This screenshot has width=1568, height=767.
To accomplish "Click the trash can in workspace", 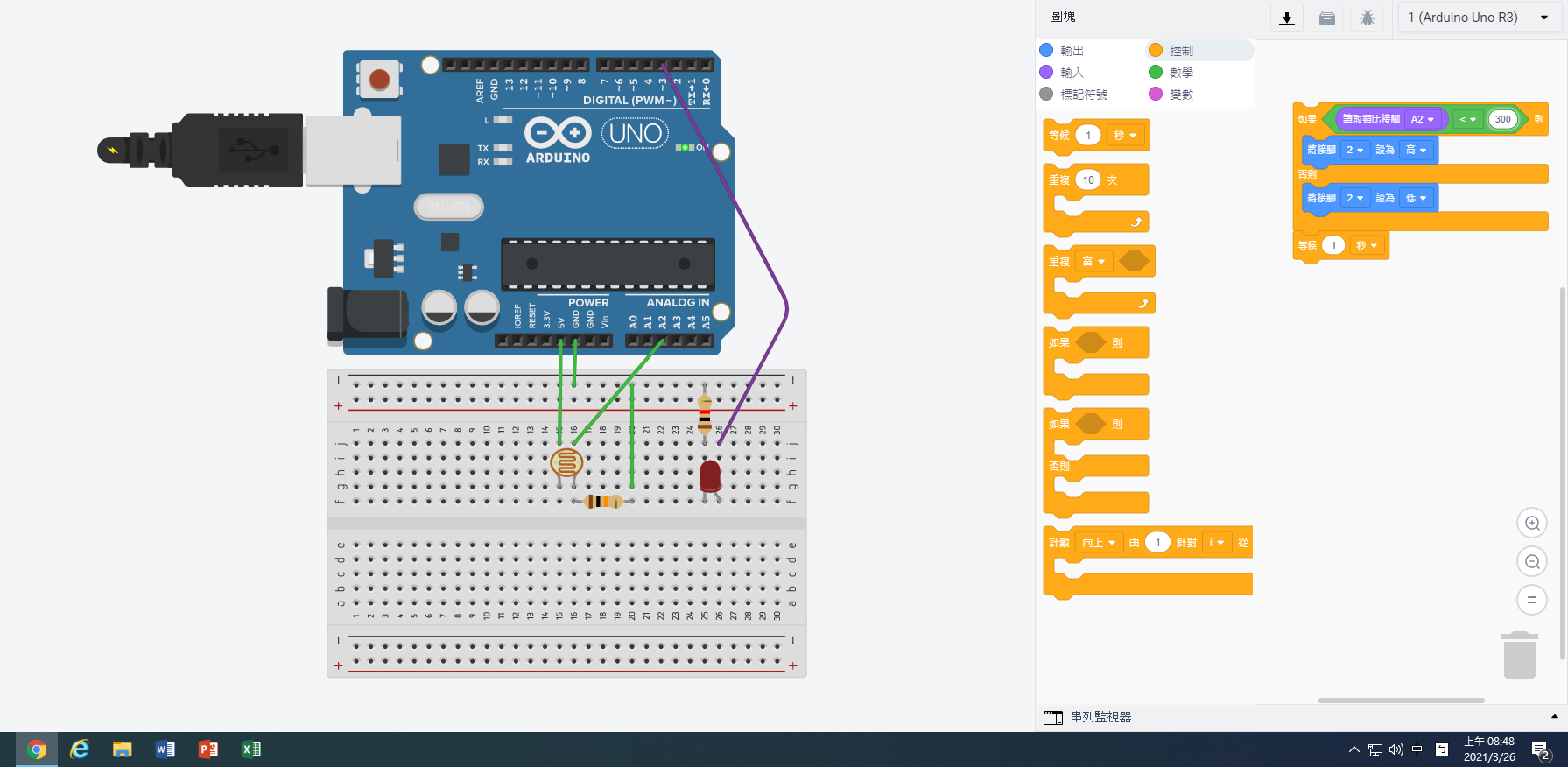I will click(1519, 655).
